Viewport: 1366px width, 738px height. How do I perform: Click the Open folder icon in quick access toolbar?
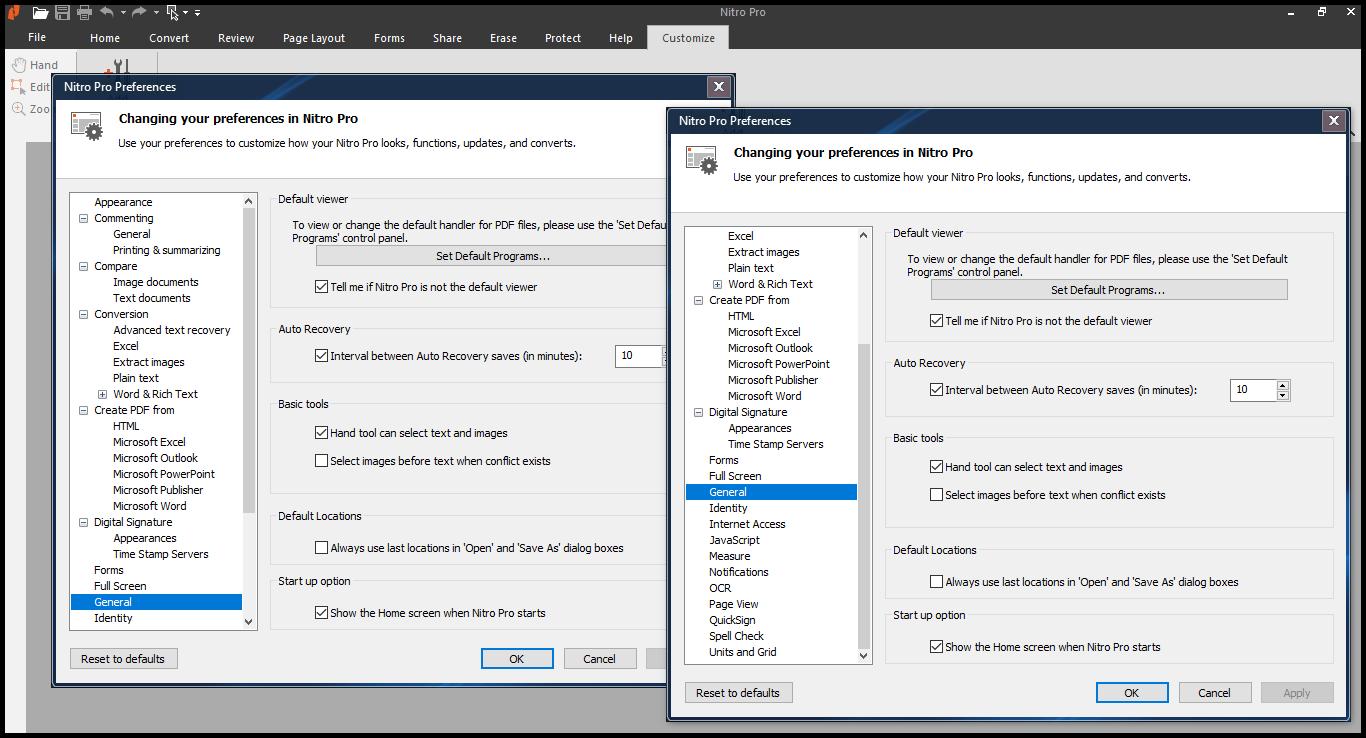tap(40, 12)
